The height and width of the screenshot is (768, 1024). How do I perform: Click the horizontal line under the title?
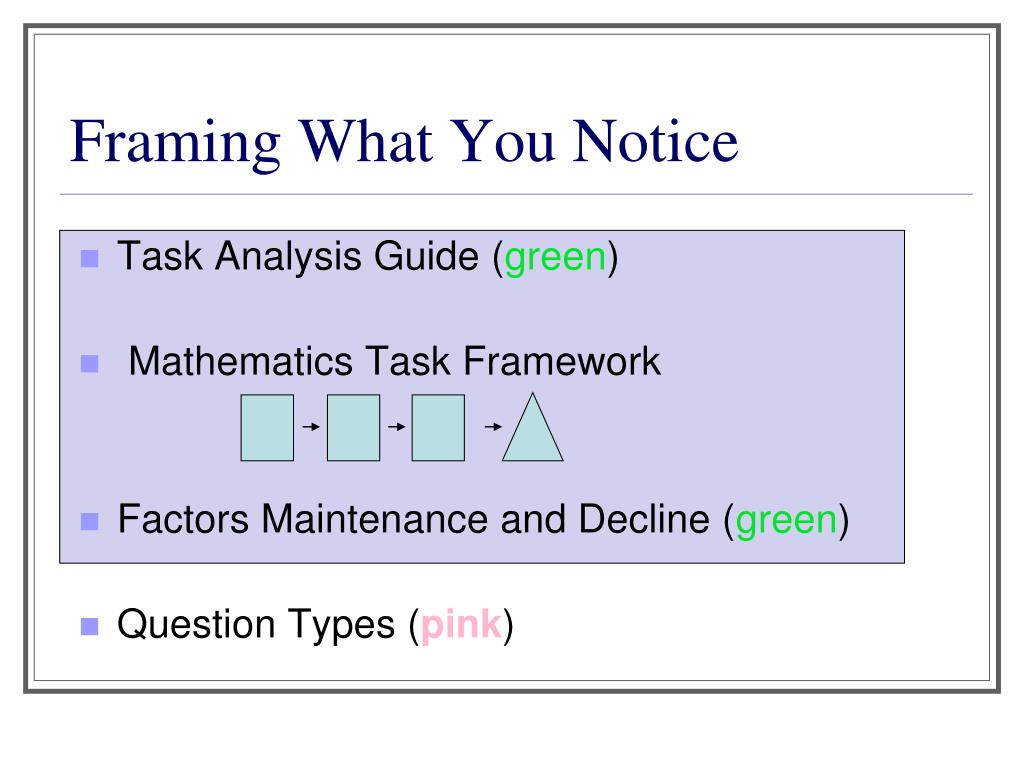516,194
